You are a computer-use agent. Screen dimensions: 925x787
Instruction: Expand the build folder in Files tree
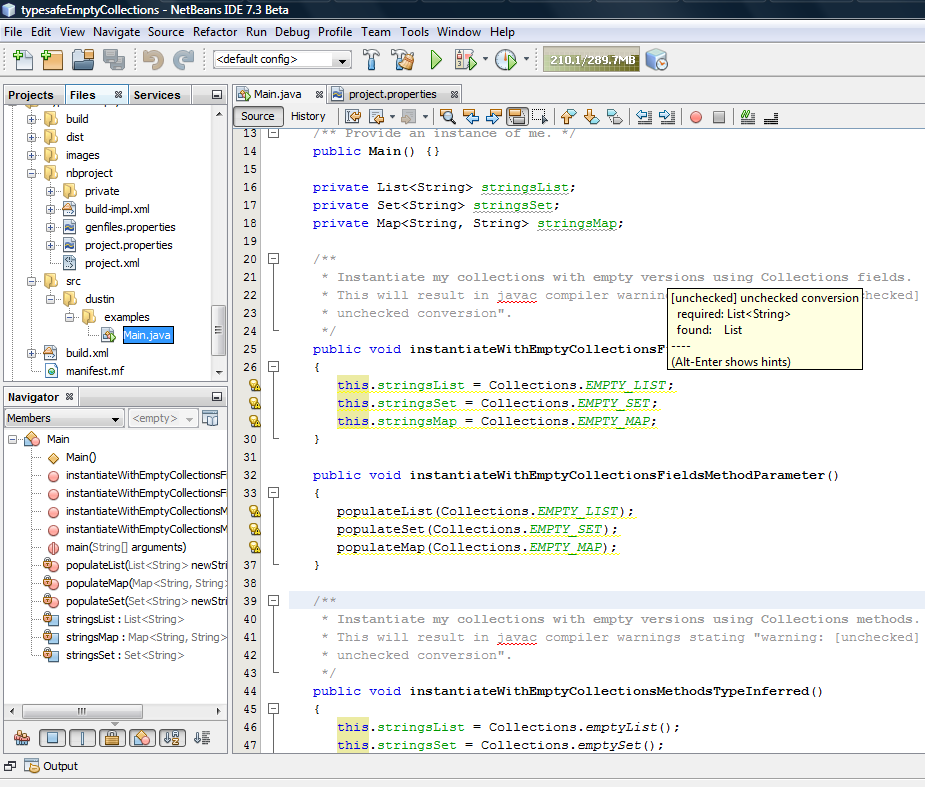pos(31,119)
